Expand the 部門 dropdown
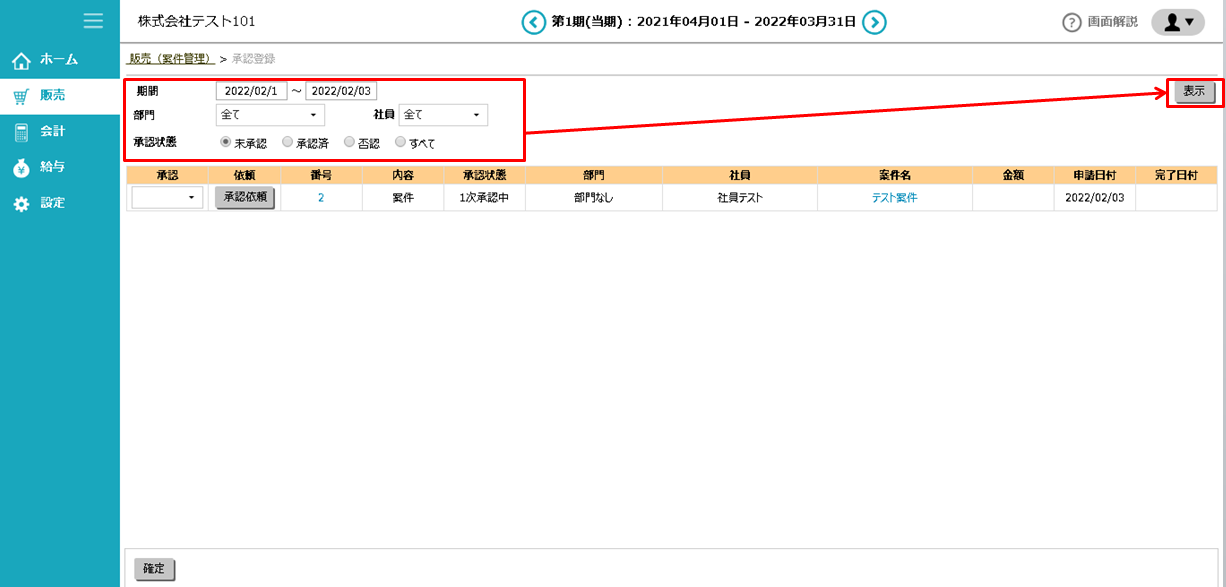The image size is (1226, 587). (x=270, y=115)
